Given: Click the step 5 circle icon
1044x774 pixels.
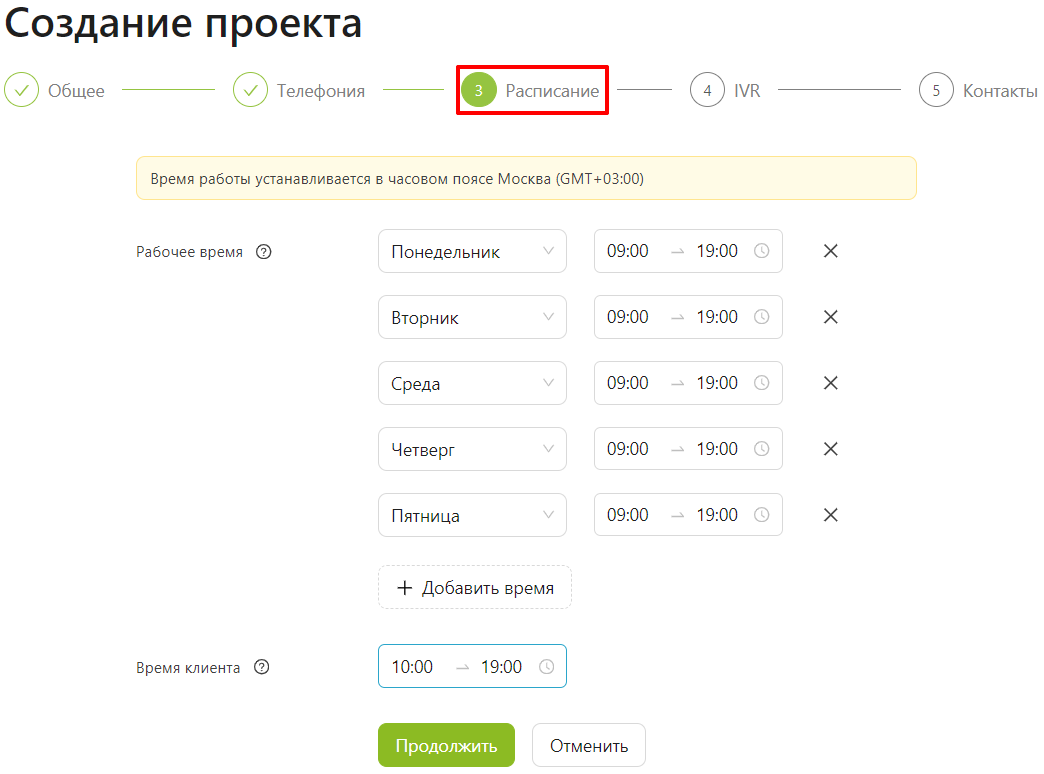Looking at the screenshot, I should [x=936, y=90].
